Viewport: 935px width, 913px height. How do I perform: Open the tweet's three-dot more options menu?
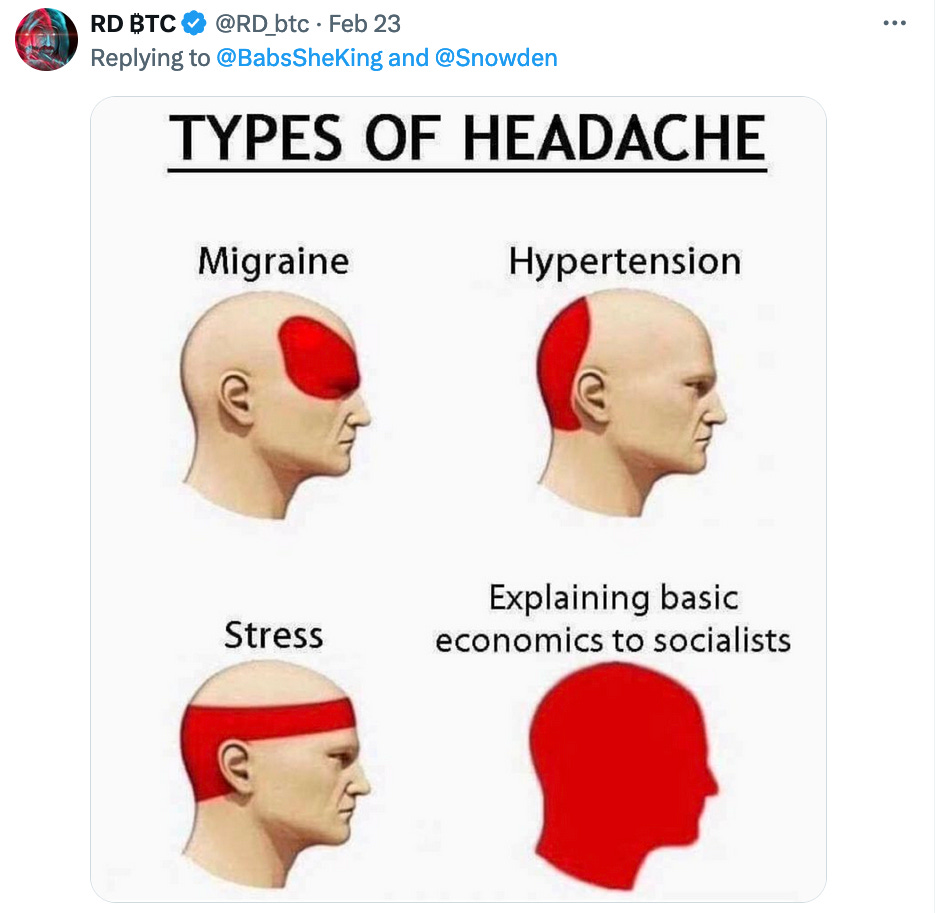(x=894, y=23)
